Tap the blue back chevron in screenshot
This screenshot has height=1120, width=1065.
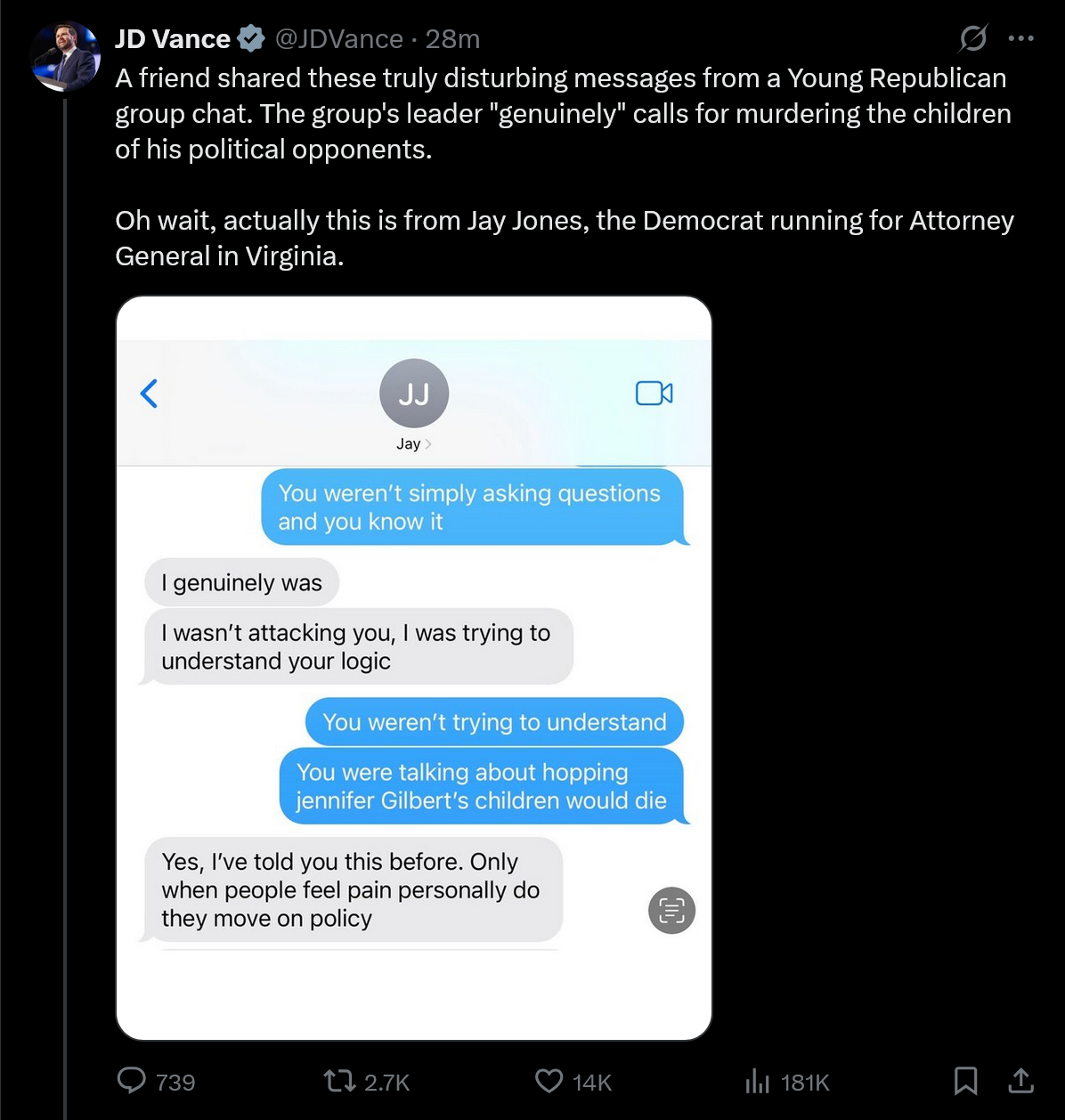(150, 393)
